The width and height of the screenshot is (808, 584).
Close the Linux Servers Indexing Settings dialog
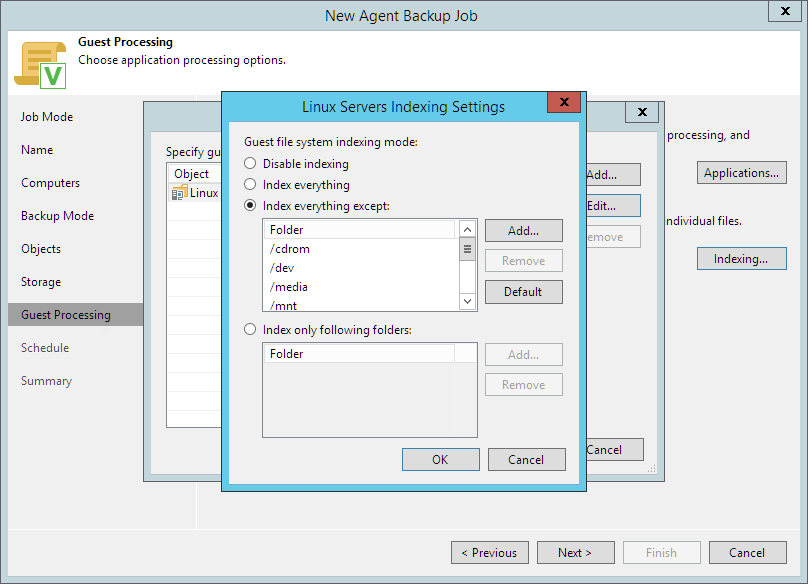pos(564,103)
